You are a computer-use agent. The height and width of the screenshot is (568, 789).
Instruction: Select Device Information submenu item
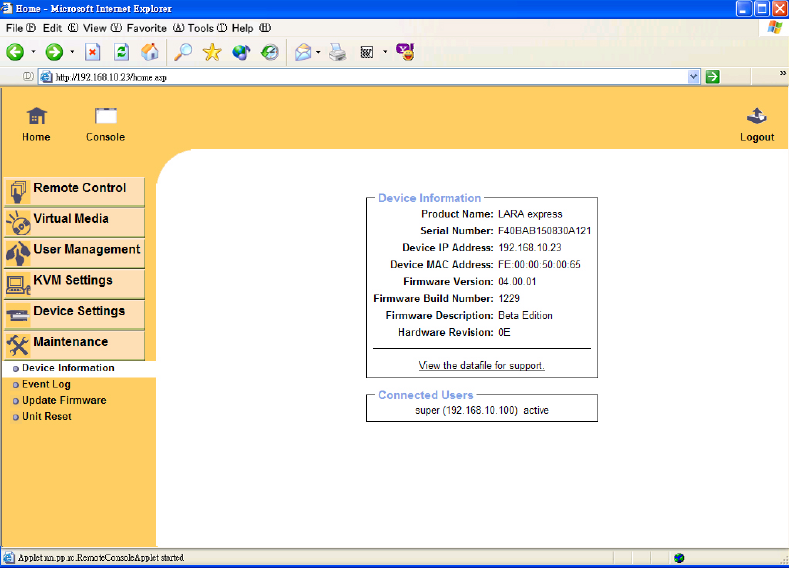tap(68, 368)
